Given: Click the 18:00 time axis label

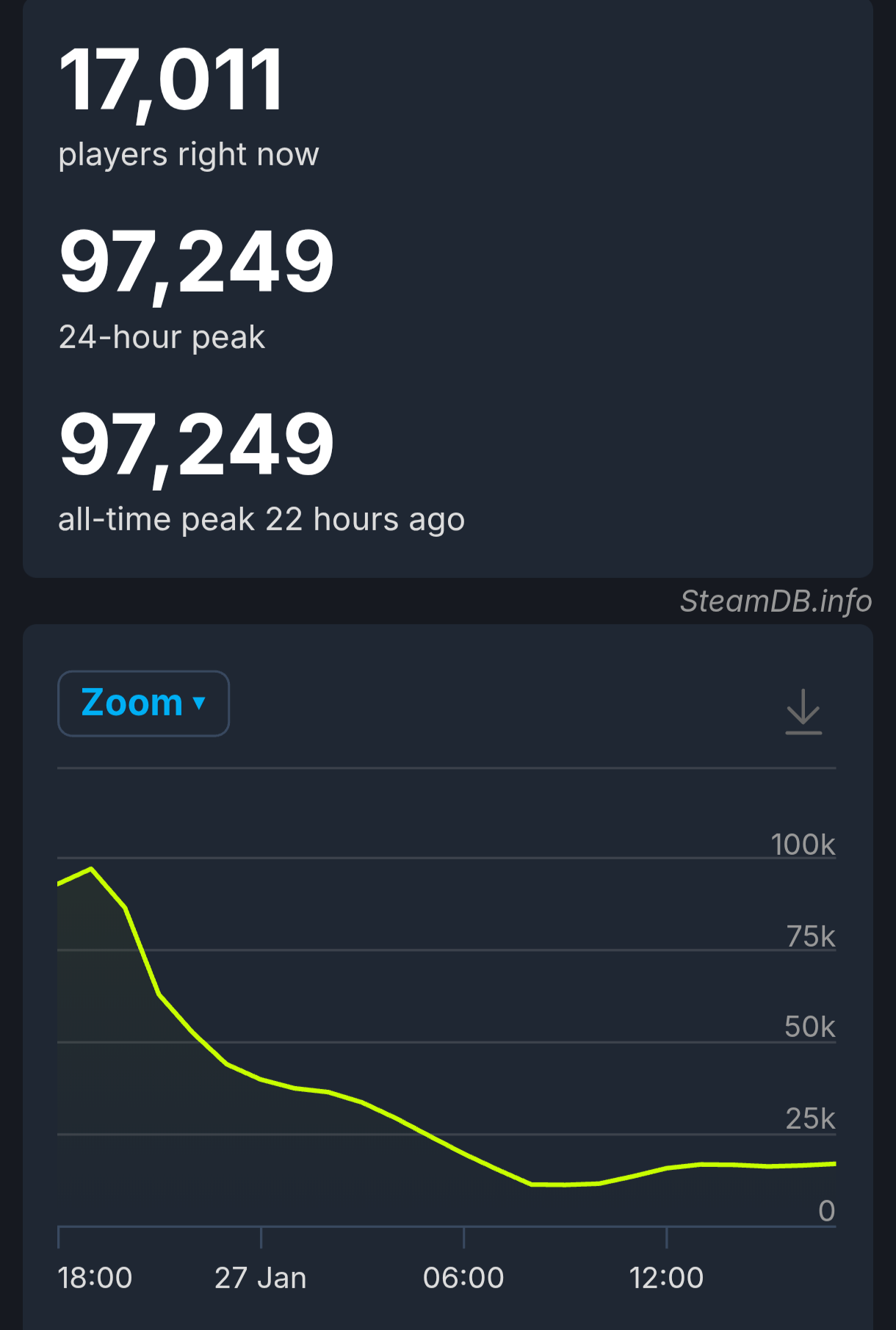Looking at the screenshot, I should 95,1278.
